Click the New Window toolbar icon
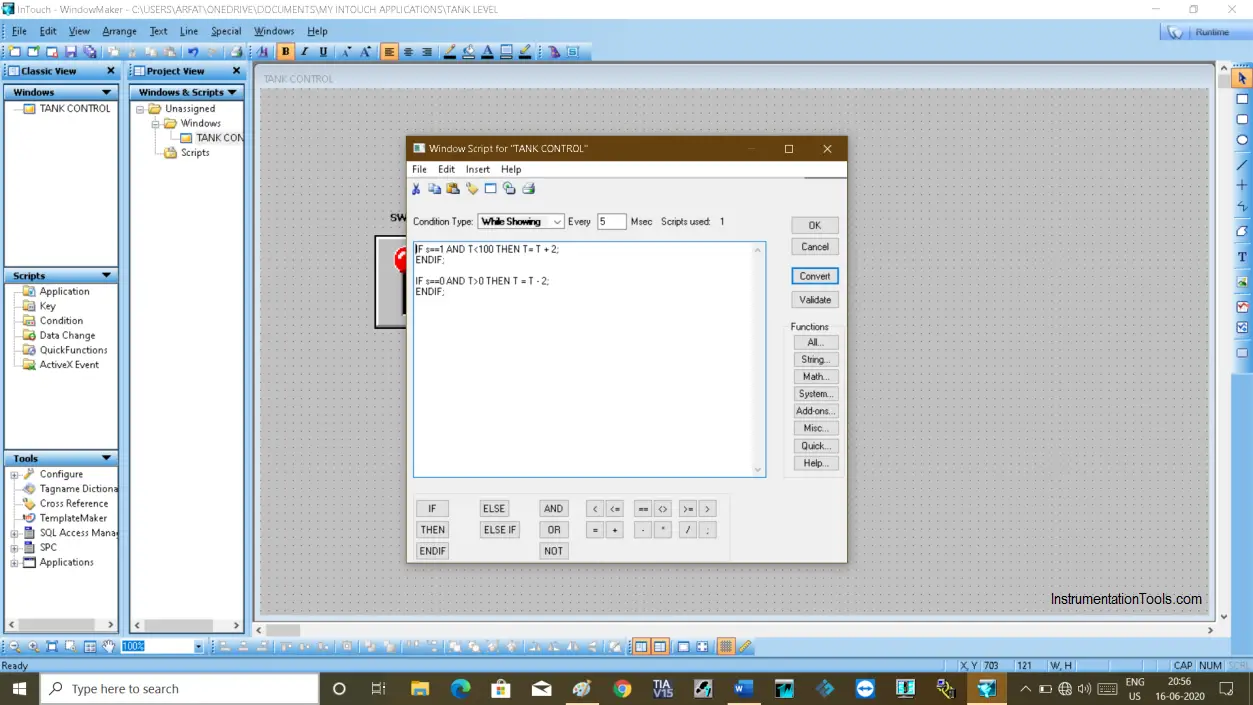The height and width of the screenshot is (705, 1253). (x=14, y=52)
